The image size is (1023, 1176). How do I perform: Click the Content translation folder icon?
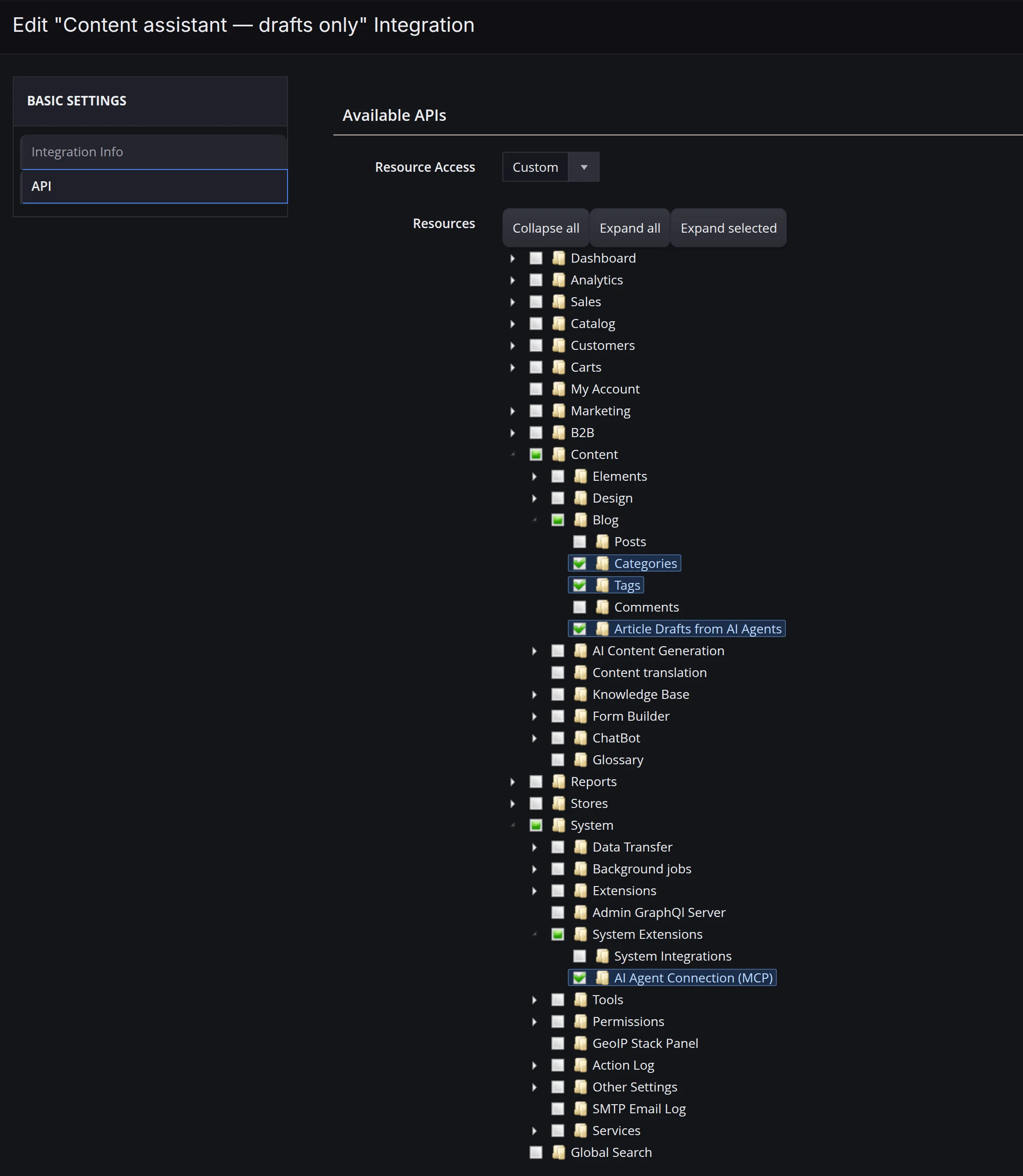pos(580,673)
